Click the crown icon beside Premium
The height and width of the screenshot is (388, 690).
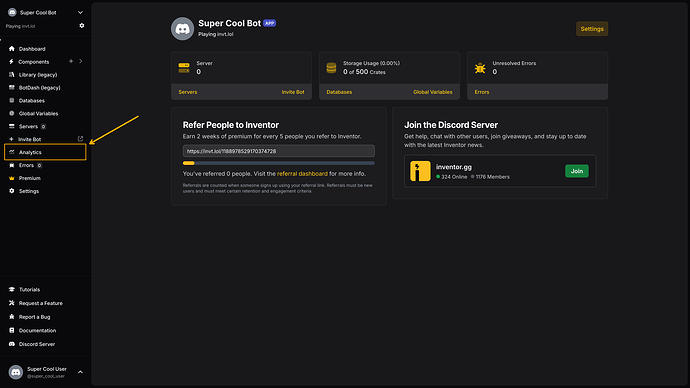12,178
